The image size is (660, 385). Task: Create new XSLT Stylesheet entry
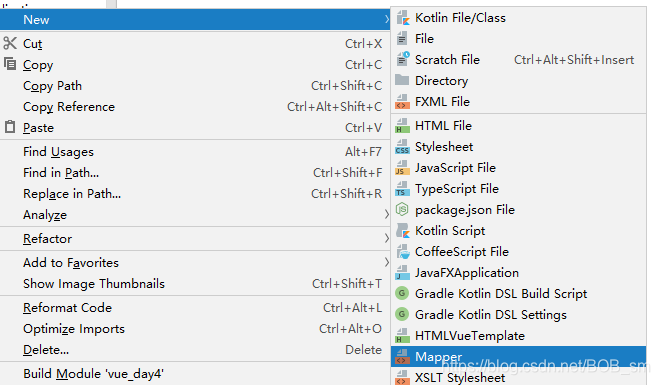(519, 377)
